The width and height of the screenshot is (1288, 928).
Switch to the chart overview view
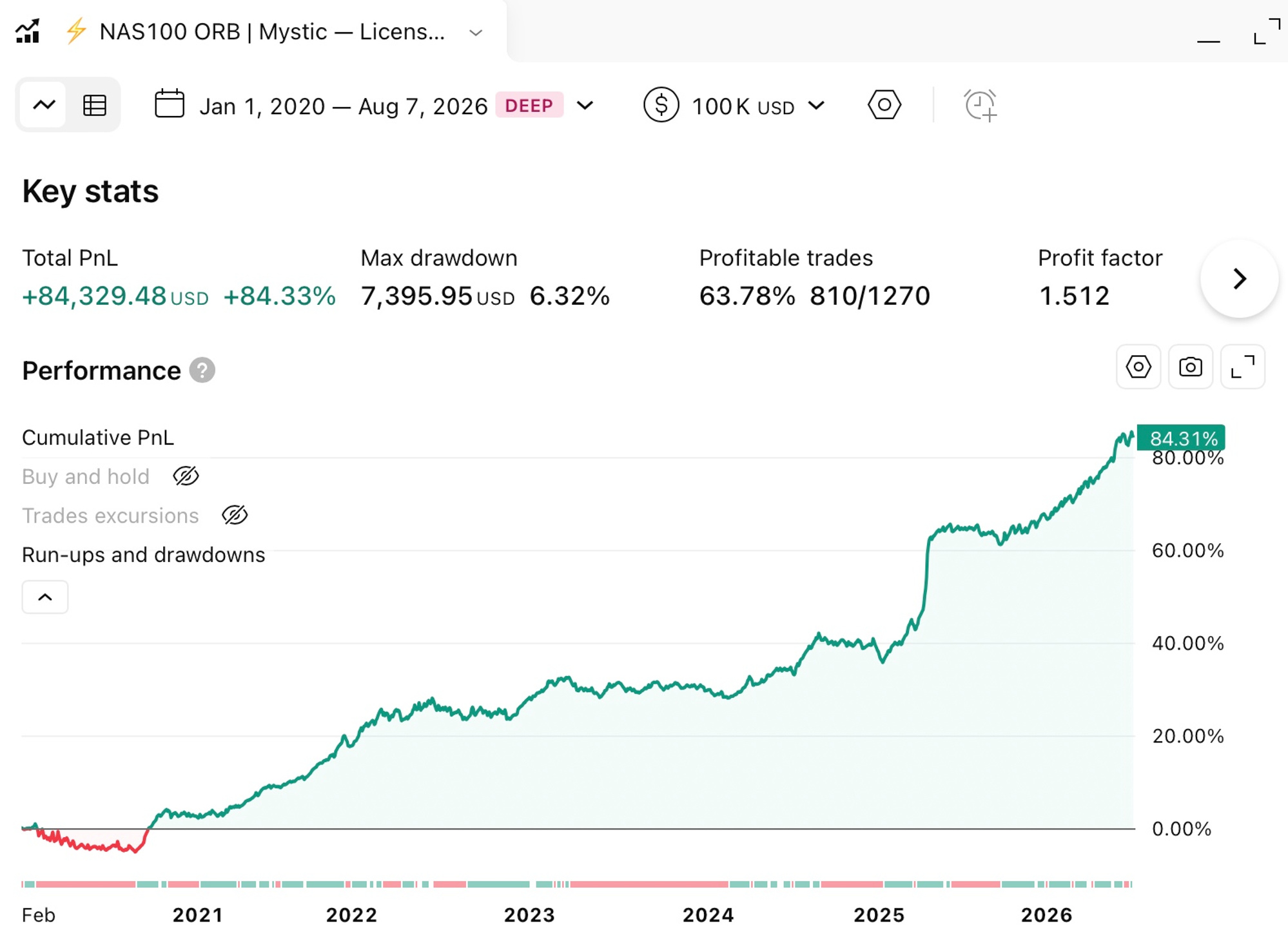[44, 104]
